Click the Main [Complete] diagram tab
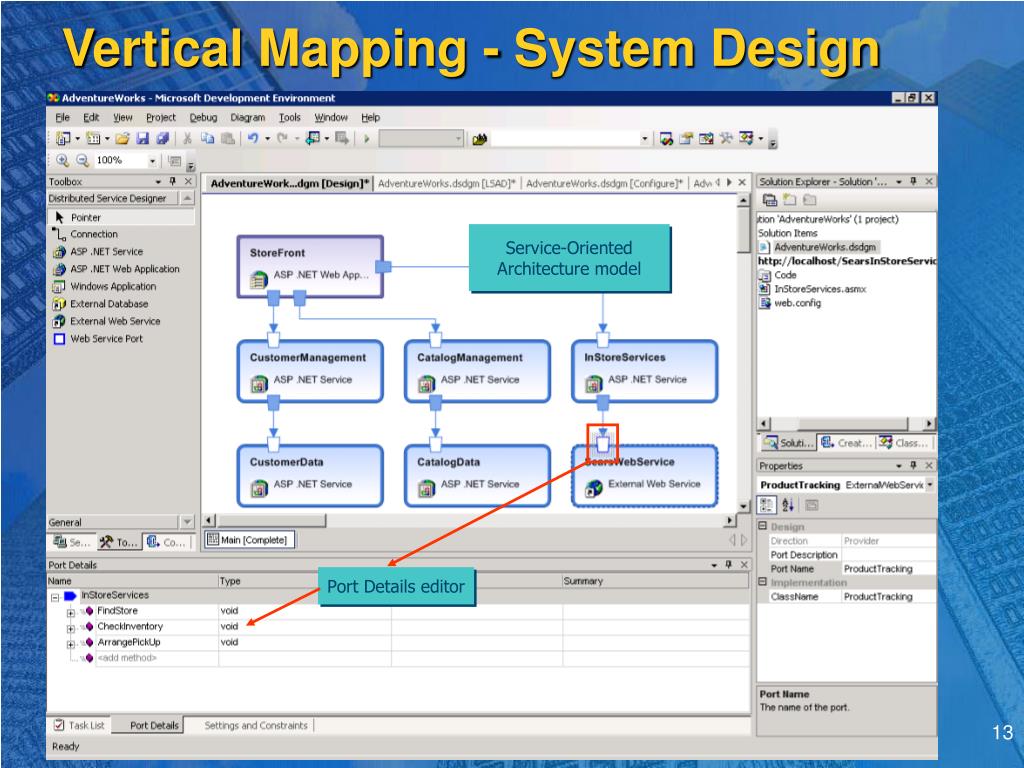Viewport: 1024px width, 768px height. (x=248, y=540)
